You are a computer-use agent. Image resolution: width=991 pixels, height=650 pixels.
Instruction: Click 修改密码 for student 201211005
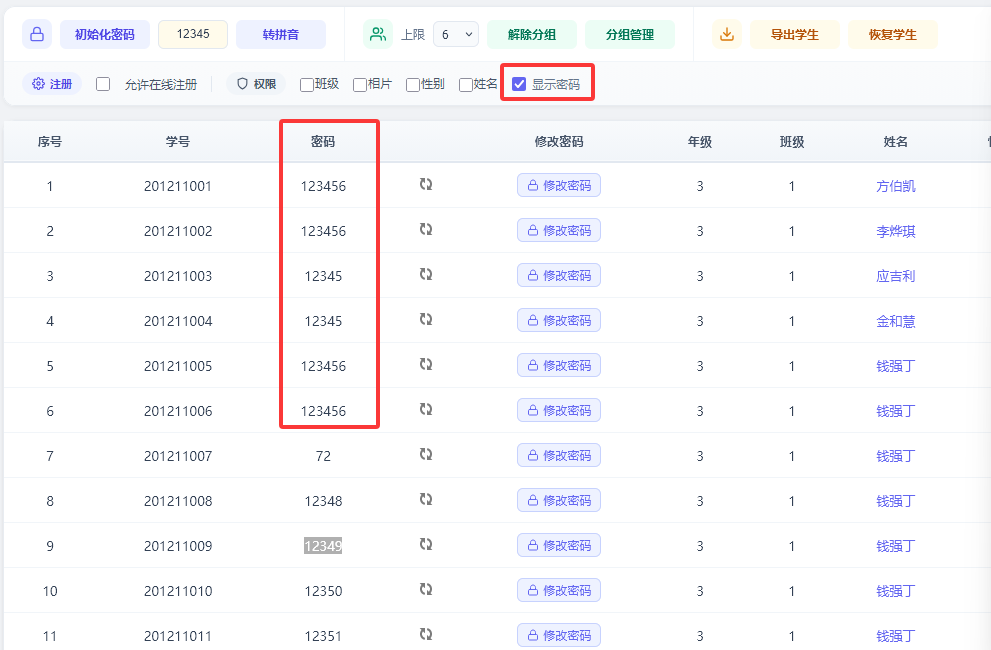coord(558,364)
